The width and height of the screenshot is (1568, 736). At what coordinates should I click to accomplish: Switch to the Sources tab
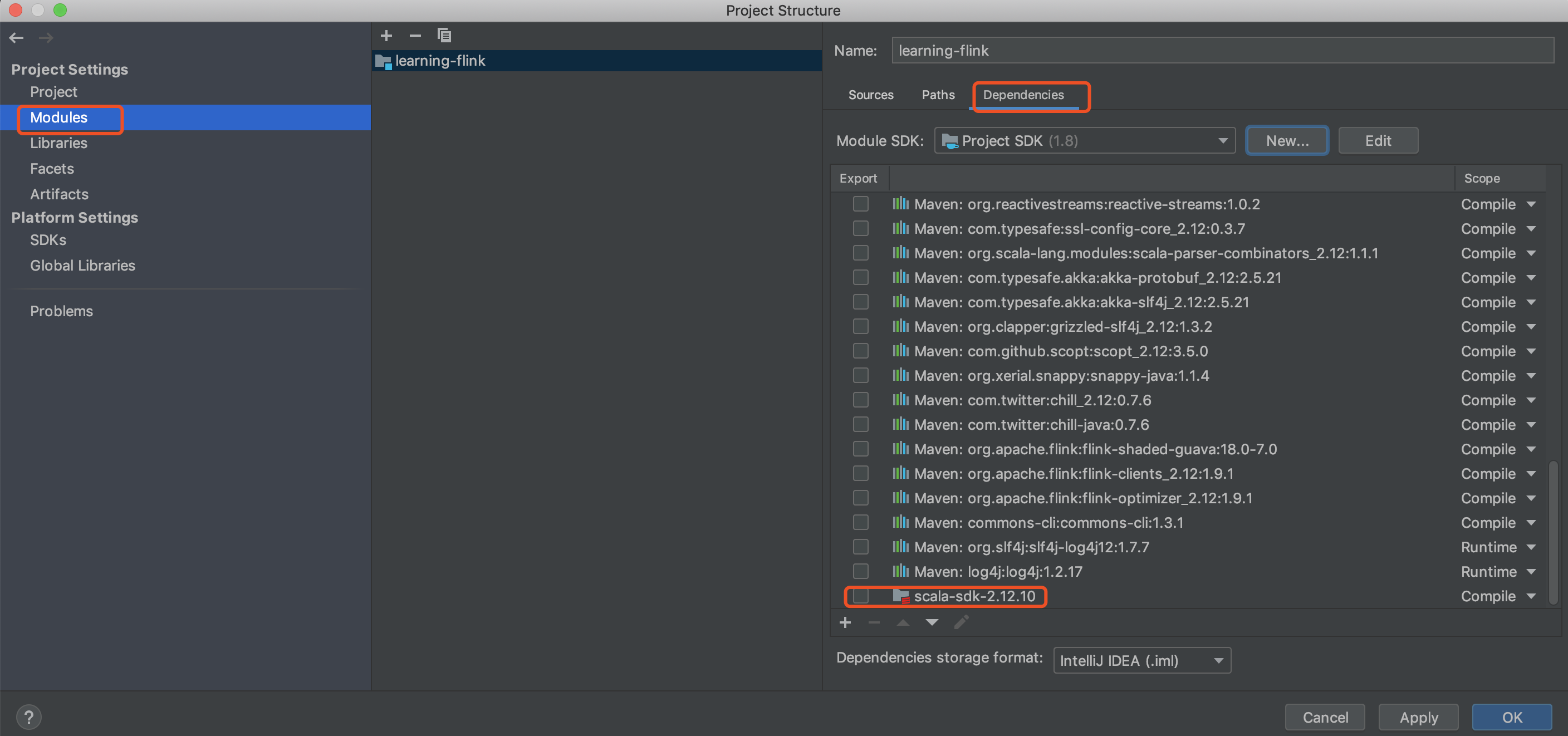[x=870, y=95]
